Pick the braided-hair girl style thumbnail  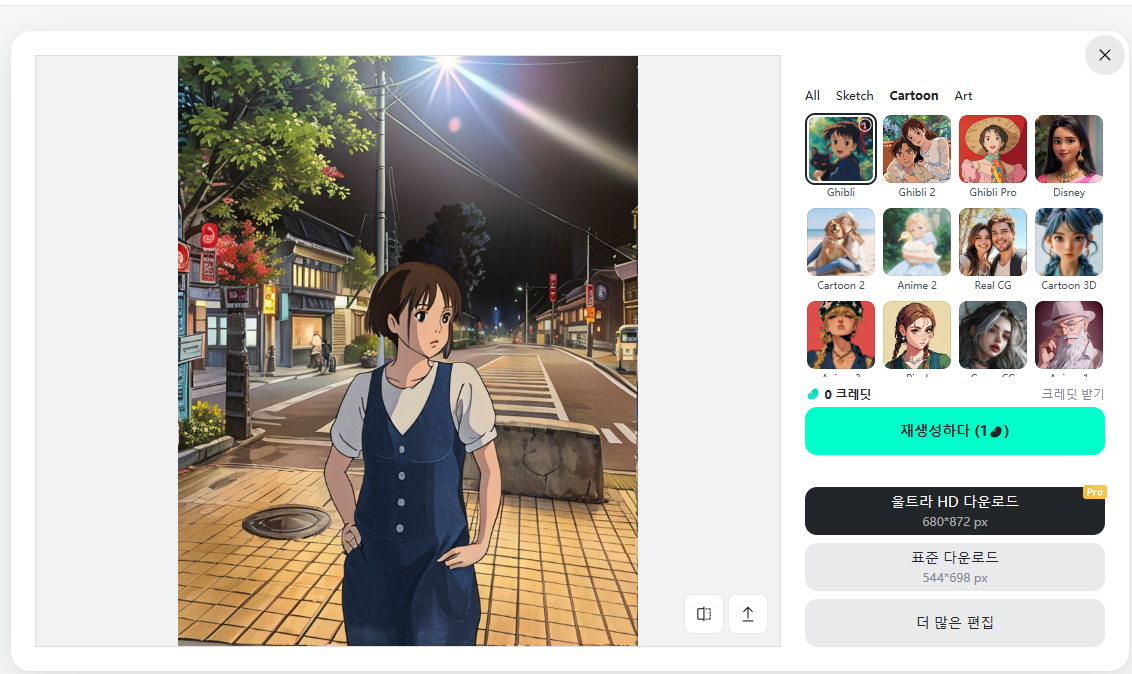(917, 335)
